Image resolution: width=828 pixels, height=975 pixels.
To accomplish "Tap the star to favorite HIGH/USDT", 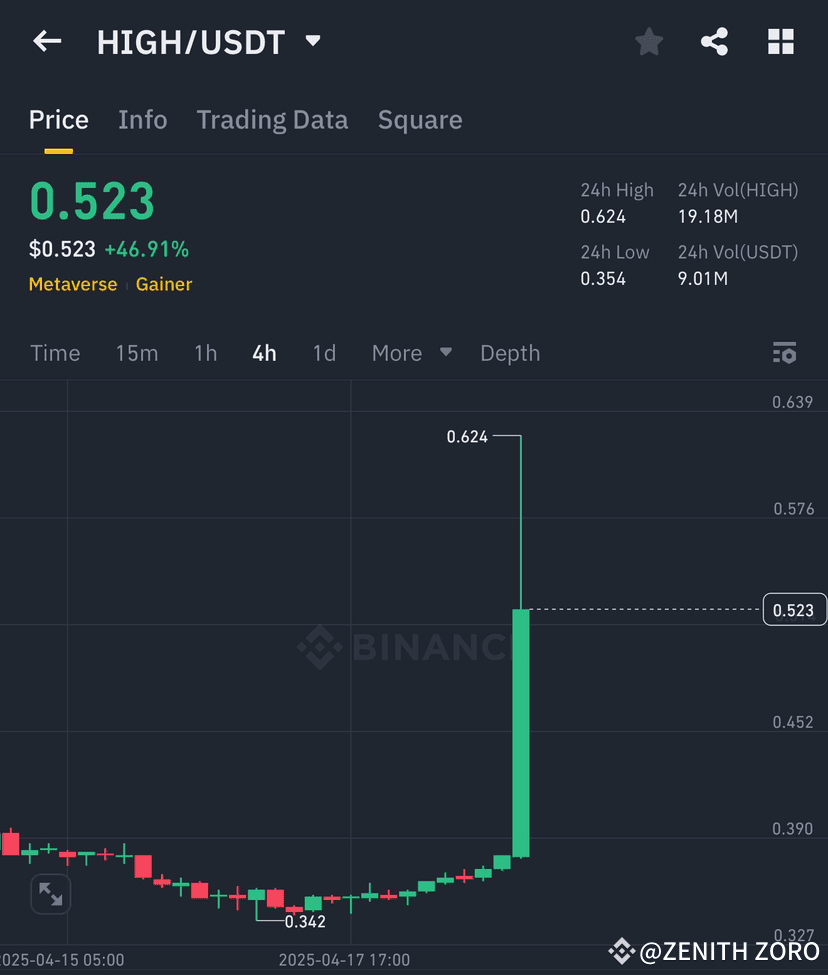I will click(x=648, y=41).
